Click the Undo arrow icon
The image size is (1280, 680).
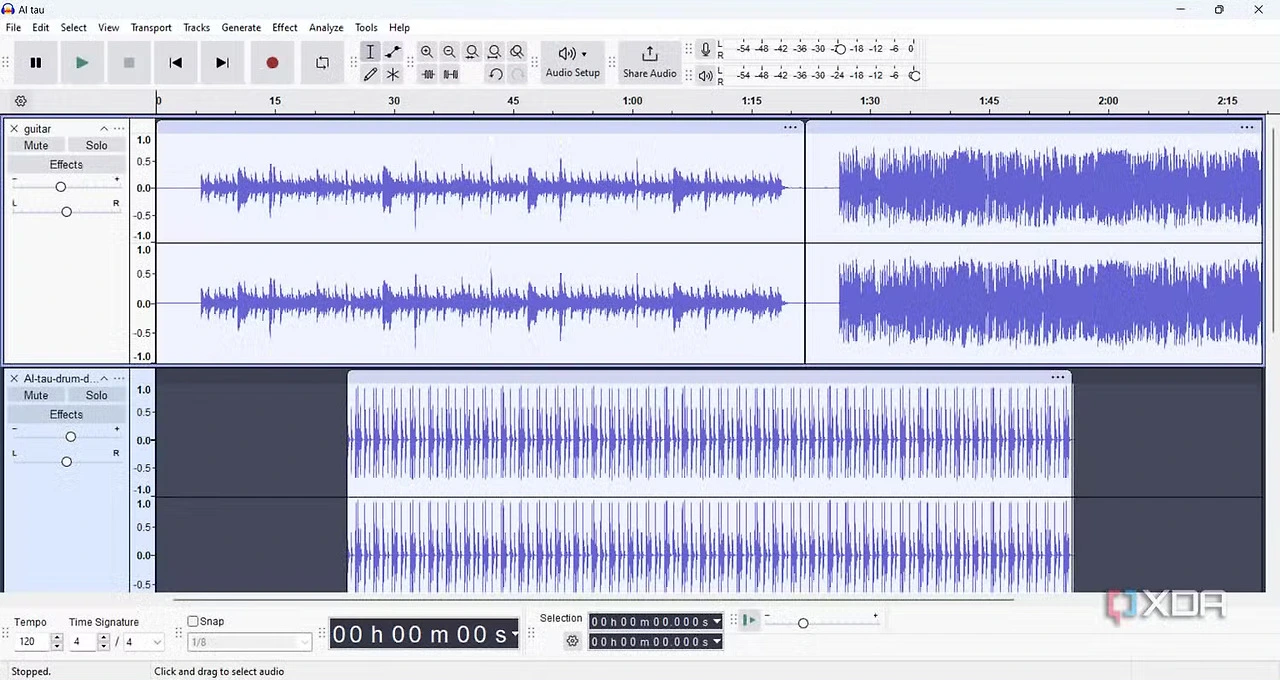pos(495,74)
